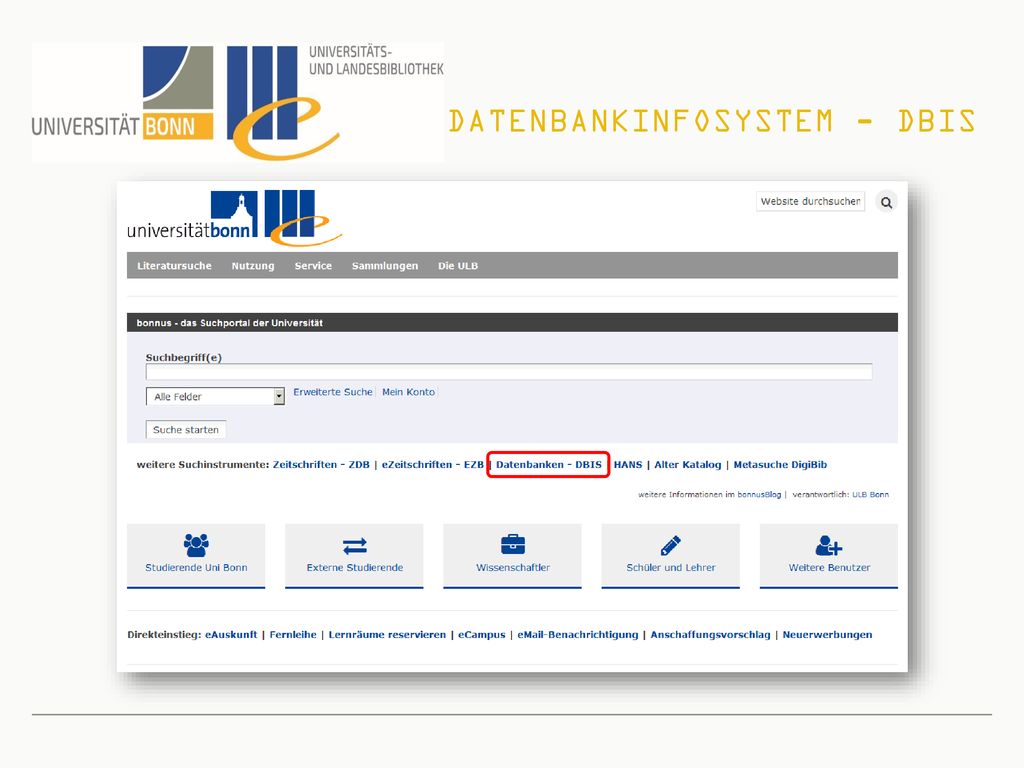1024x768 pixels.
Task: Open the Sammlungen menu
Action: pos(385,266)
